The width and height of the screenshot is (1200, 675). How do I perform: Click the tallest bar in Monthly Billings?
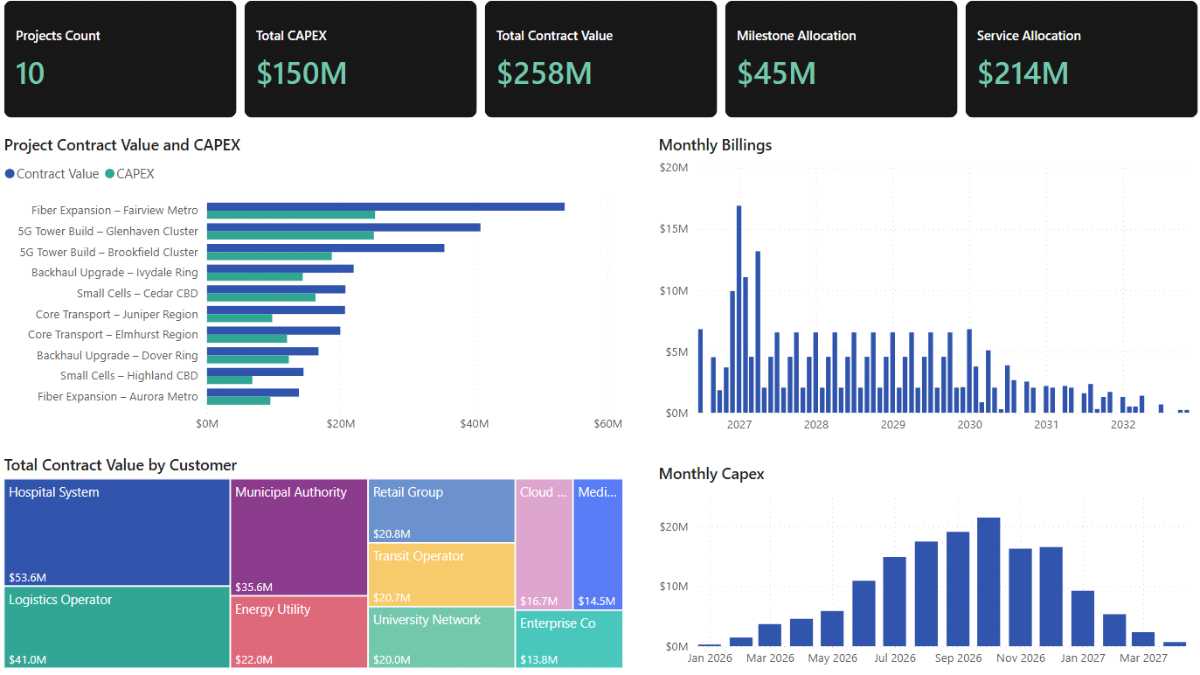point(739,309)
